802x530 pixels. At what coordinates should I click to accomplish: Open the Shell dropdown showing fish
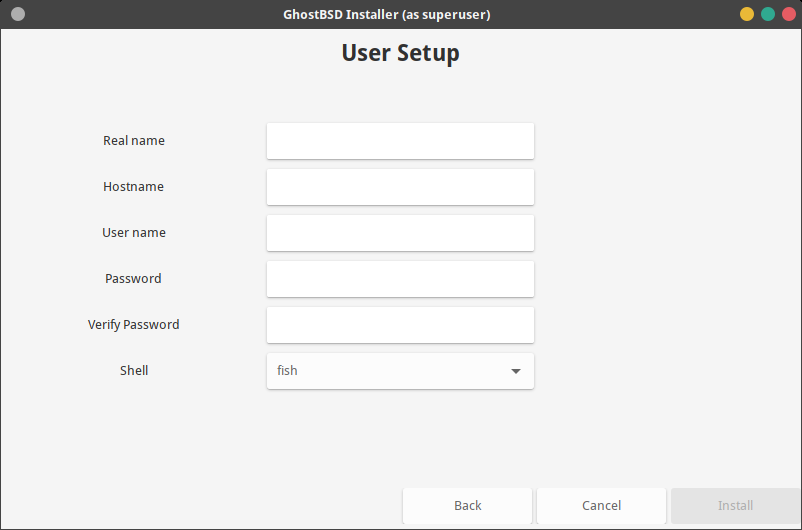[400, 371]
